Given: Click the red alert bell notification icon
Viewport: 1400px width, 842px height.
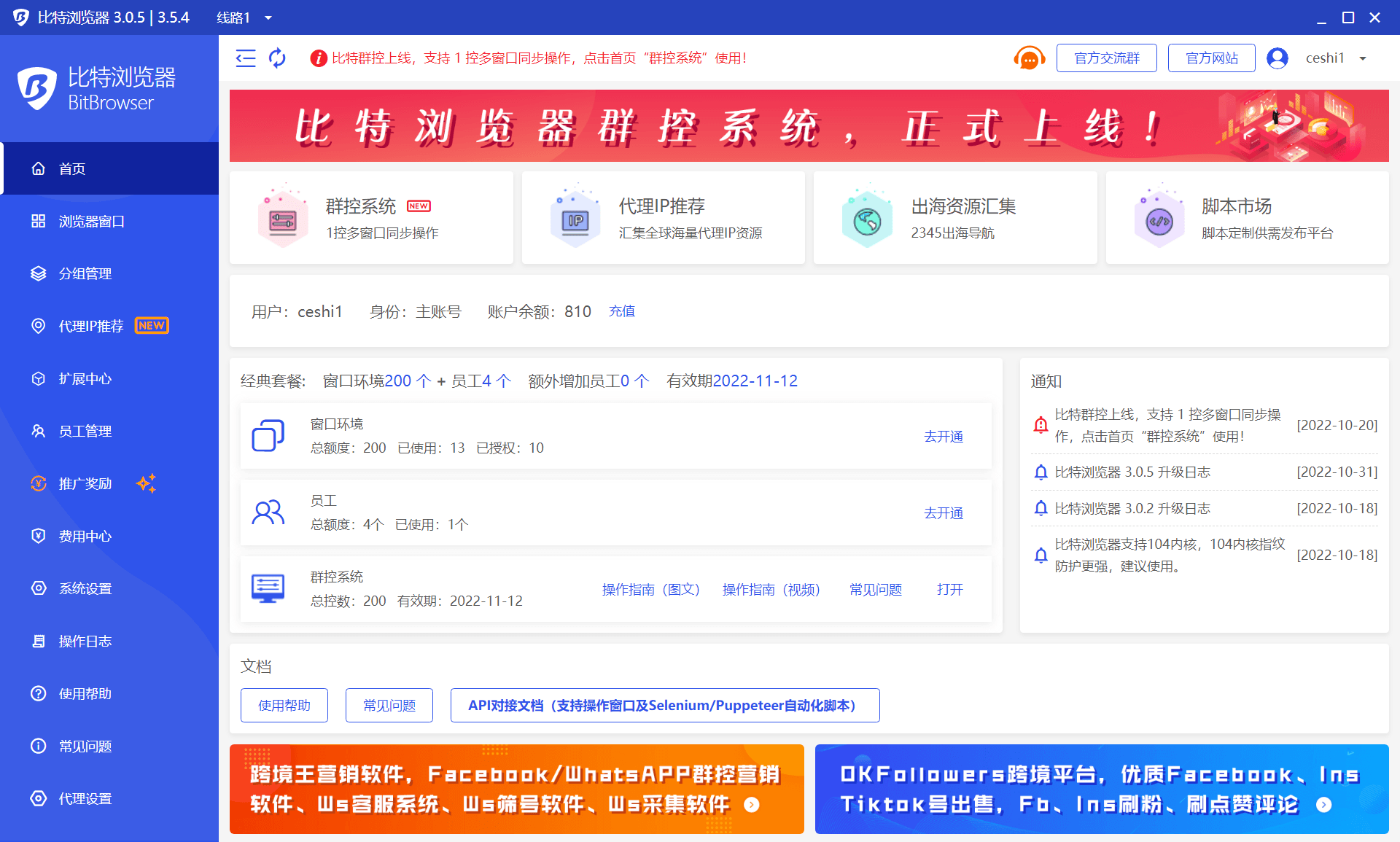Looking at the screenshot, I should [1041, 425].
